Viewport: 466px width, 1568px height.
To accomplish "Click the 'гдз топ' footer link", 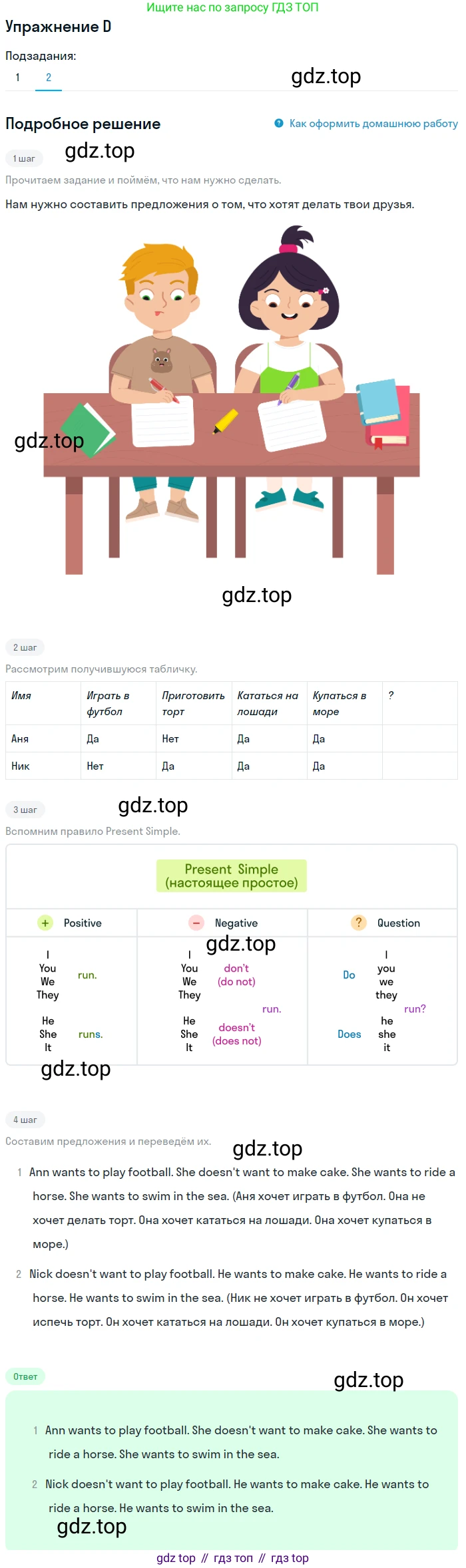I will (x=233, y=1558).
